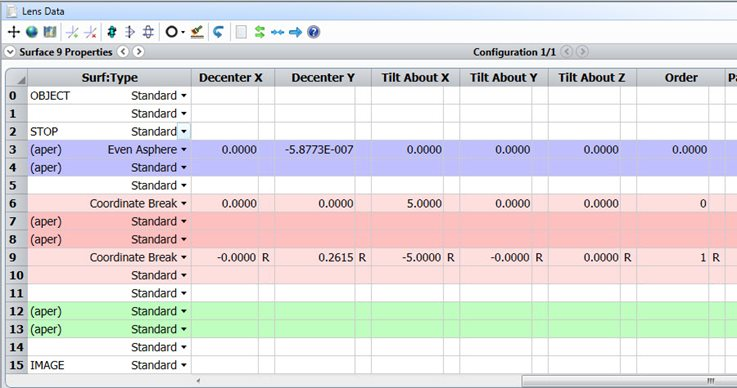Open the surface type dropdown for surface 10
This screenshot has width=737, height=388.
tap(184, 275)
